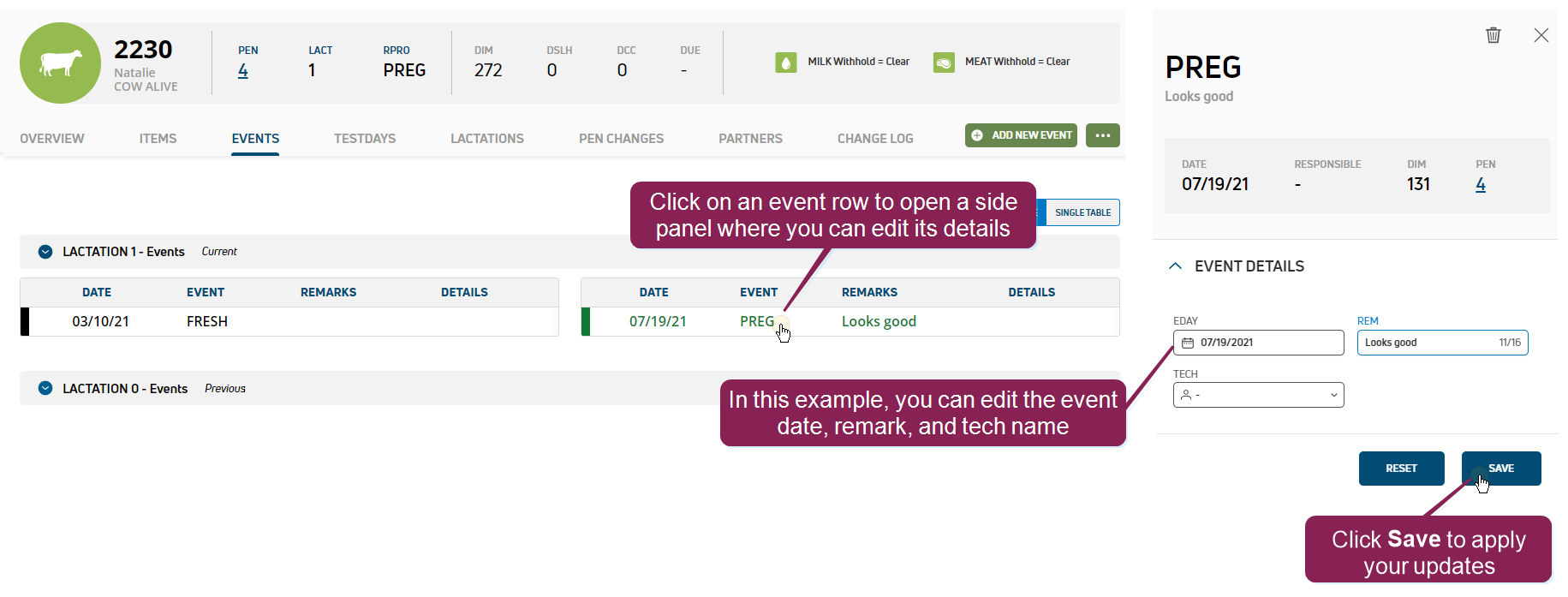Click the Reset button
Image resolution: width=1568 pixels, height=597 pixels.
[1401, 469]
